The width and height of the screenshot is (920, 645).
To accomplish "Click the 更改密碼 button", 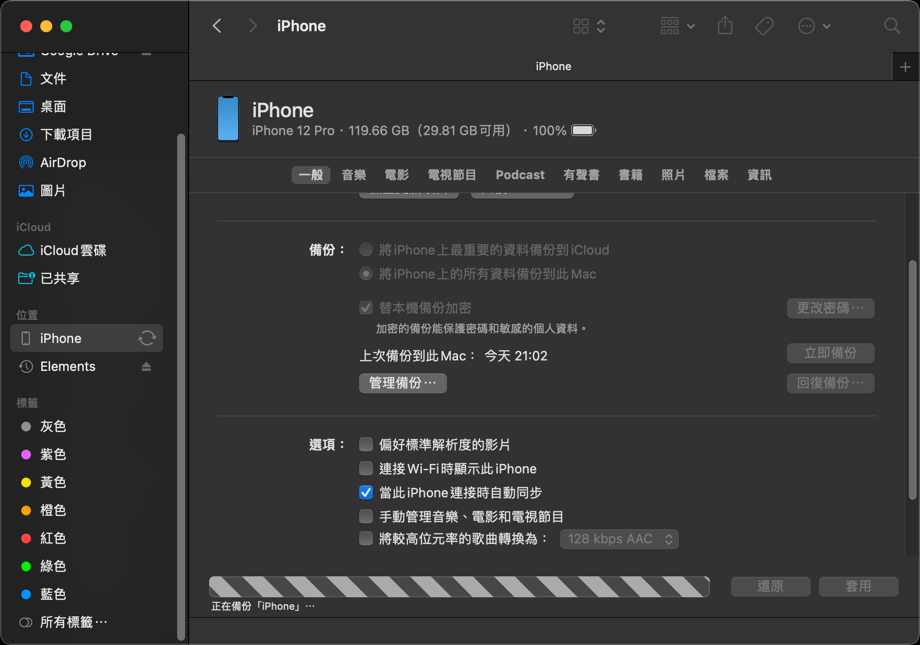I will (x=830, y=308).
